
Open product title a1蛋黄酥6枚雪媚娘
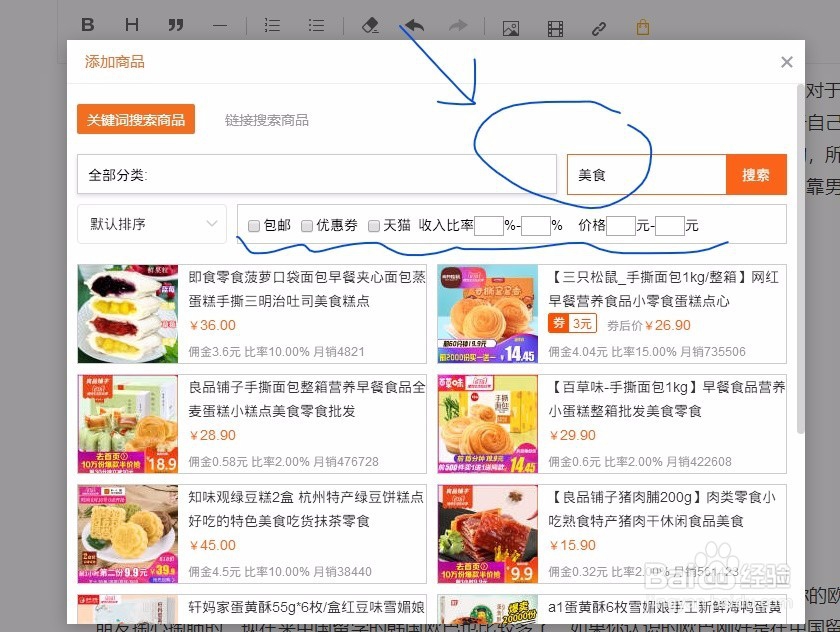pyautogui.click(x=664, y=607)
